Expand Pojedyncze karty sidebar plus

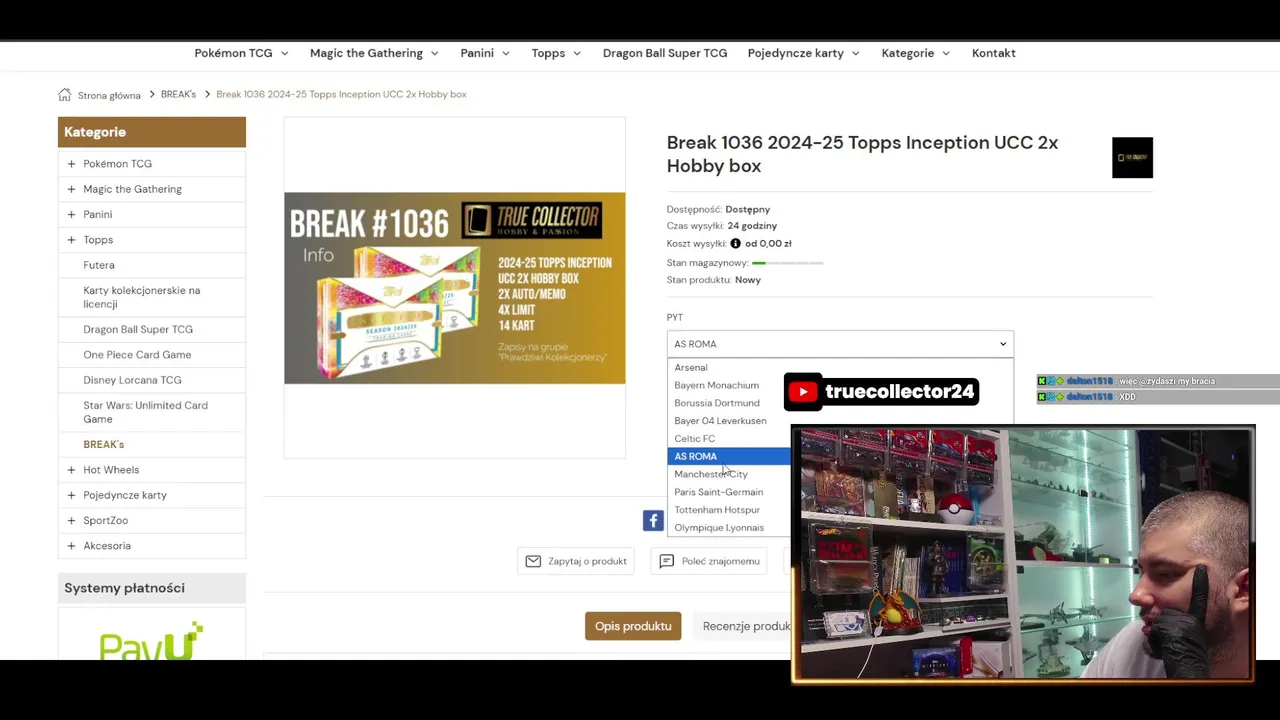(71, 495)
